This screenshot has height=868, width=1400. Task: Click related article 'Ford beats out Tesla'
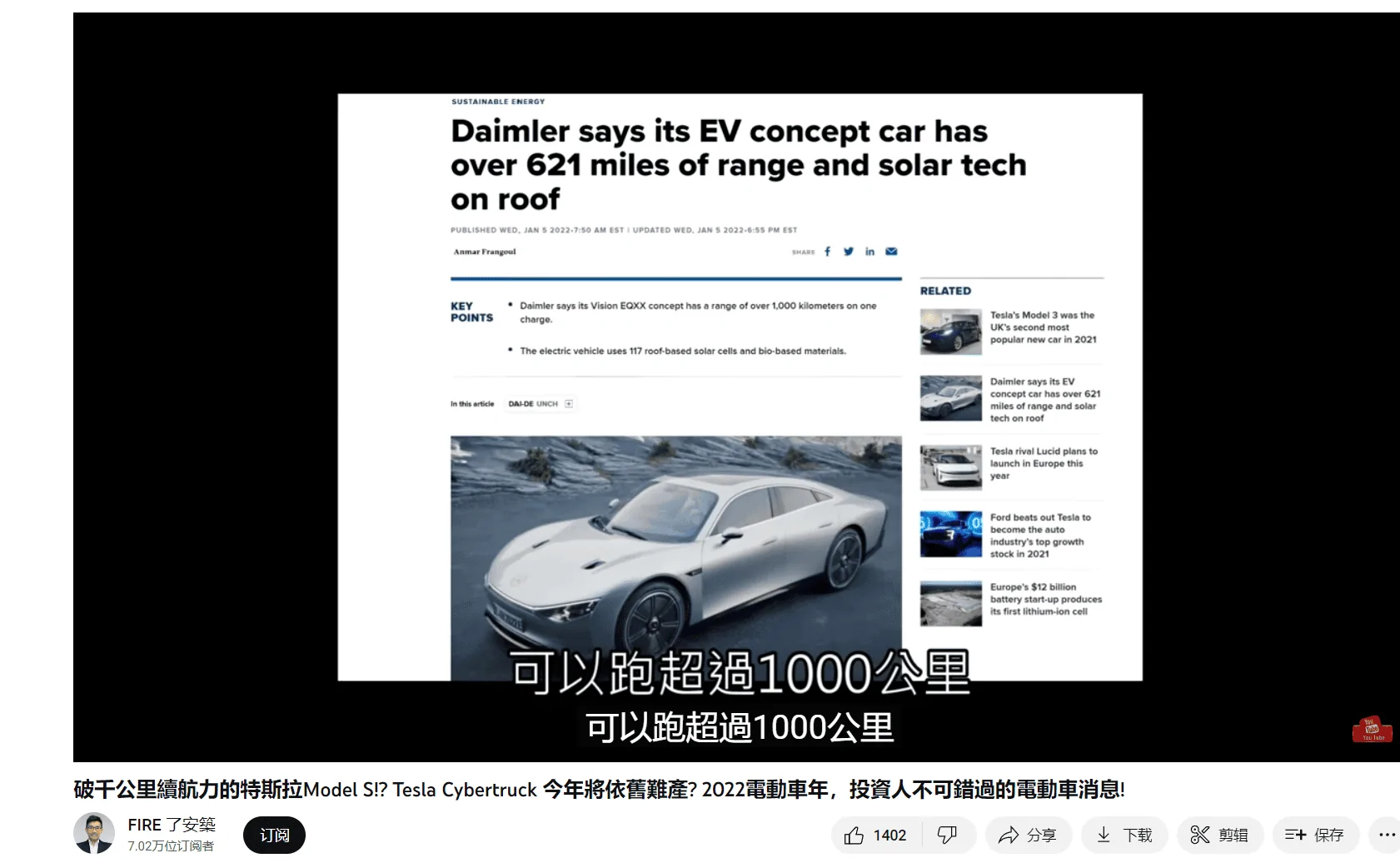click(1040, 536)
